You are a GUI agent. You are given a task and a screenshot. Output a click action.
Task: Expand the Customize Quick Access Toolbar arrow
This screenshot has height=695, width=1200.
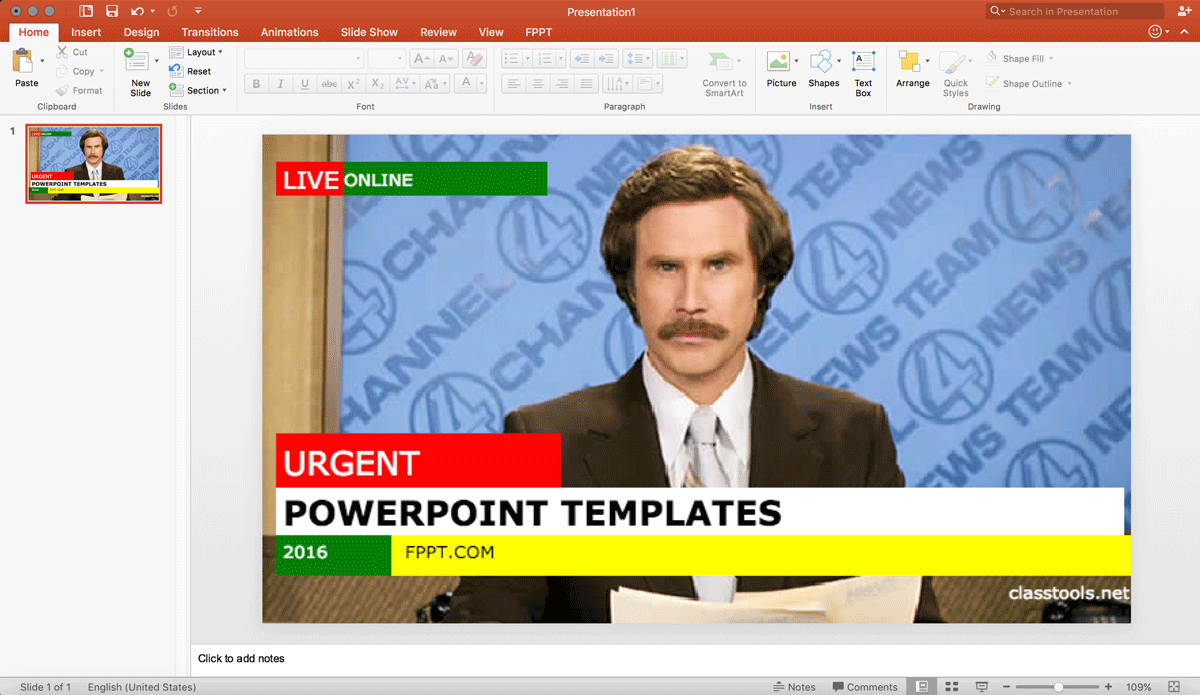click(198, 11)
